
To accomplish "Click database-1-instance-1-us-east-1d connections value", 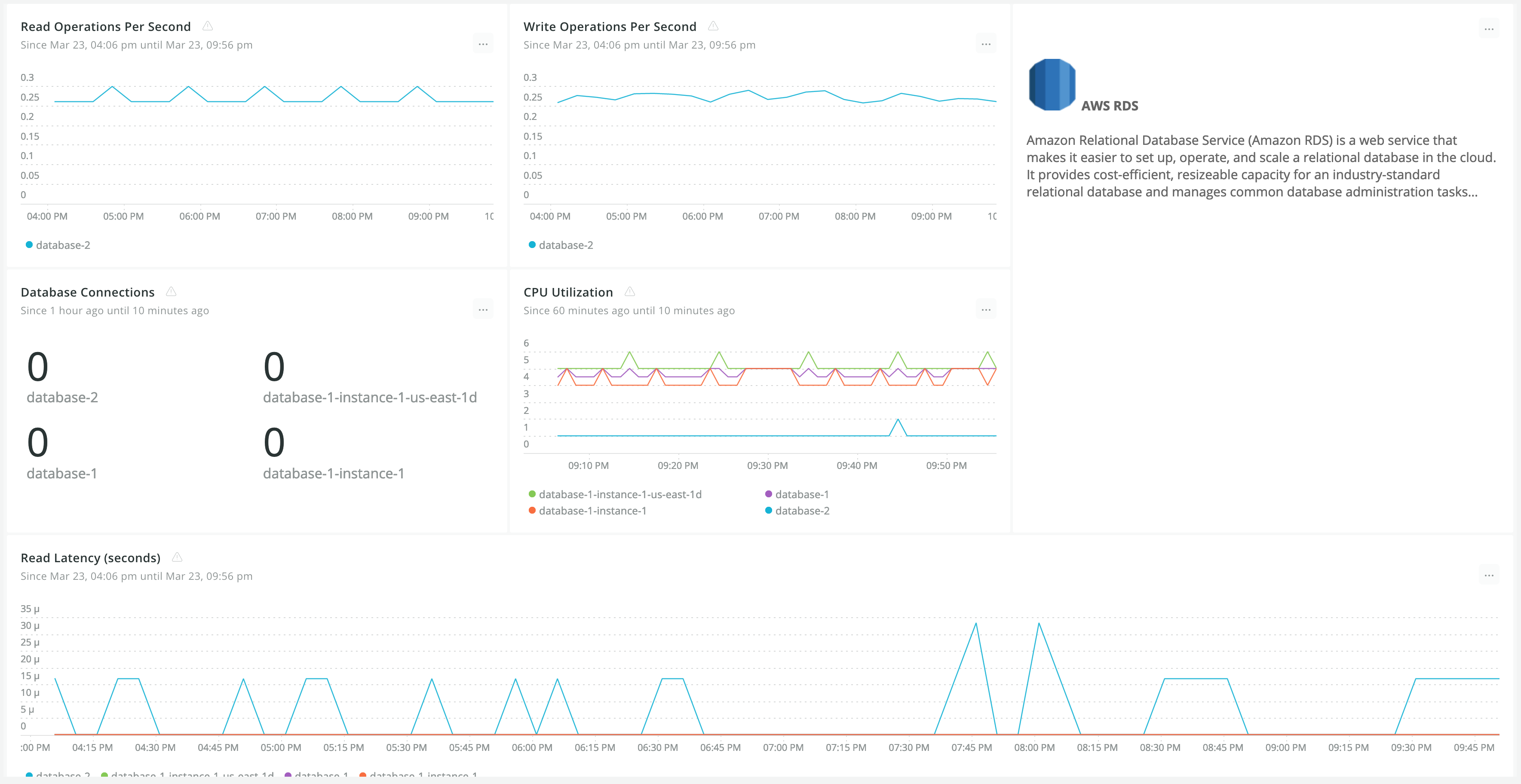I will point(274,367).
